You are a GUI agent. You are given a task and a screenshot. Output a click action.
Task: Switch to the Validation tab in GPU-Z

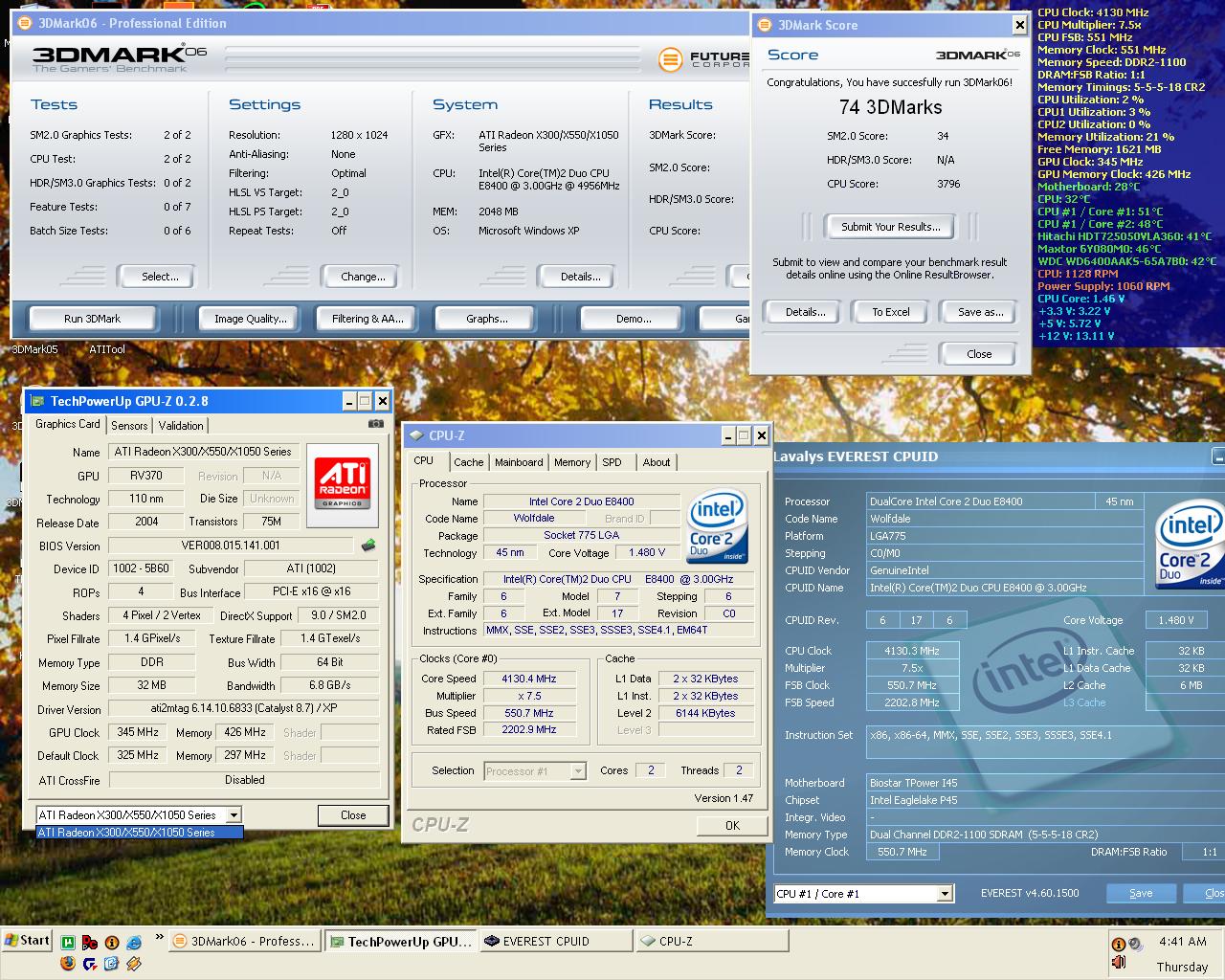[181, 426]
